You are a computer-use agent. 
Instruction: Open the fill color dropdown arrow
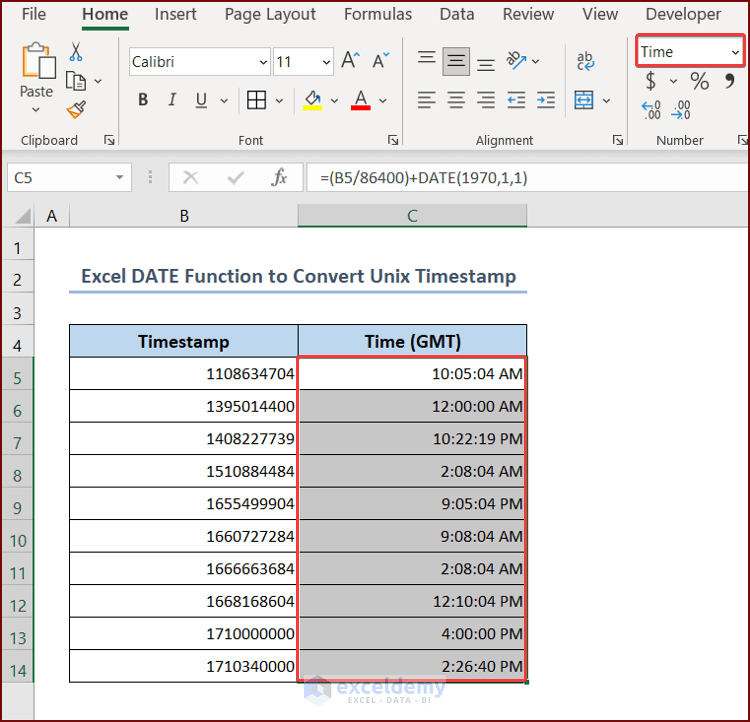334,101
